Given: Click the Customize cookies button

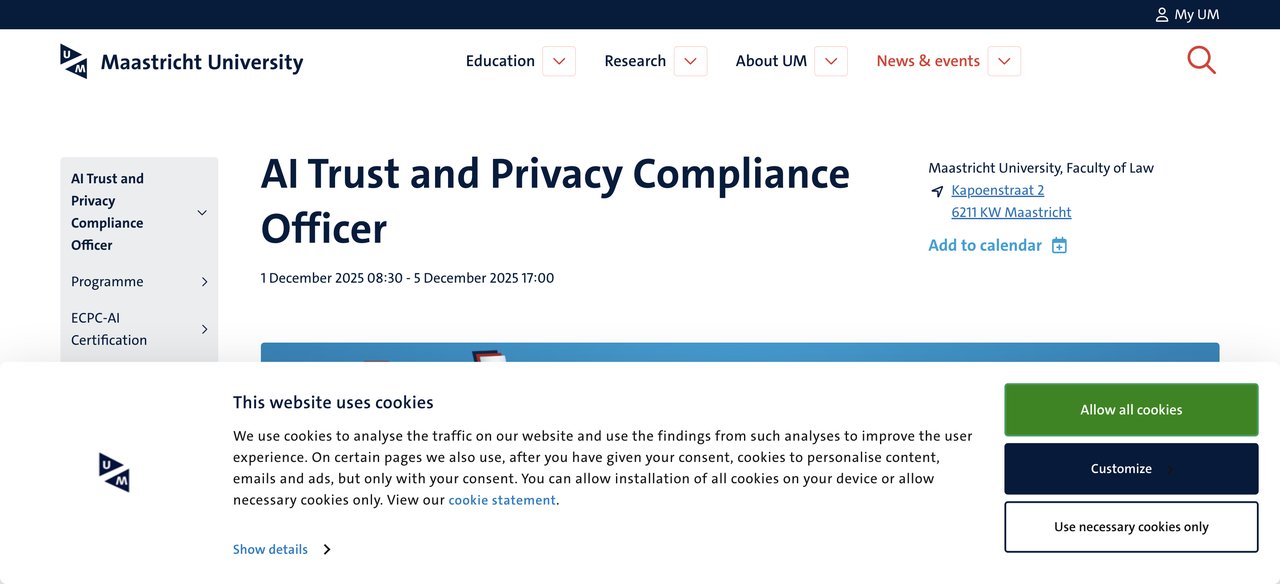Looking at the screenshot, I should pos(1131,468).
